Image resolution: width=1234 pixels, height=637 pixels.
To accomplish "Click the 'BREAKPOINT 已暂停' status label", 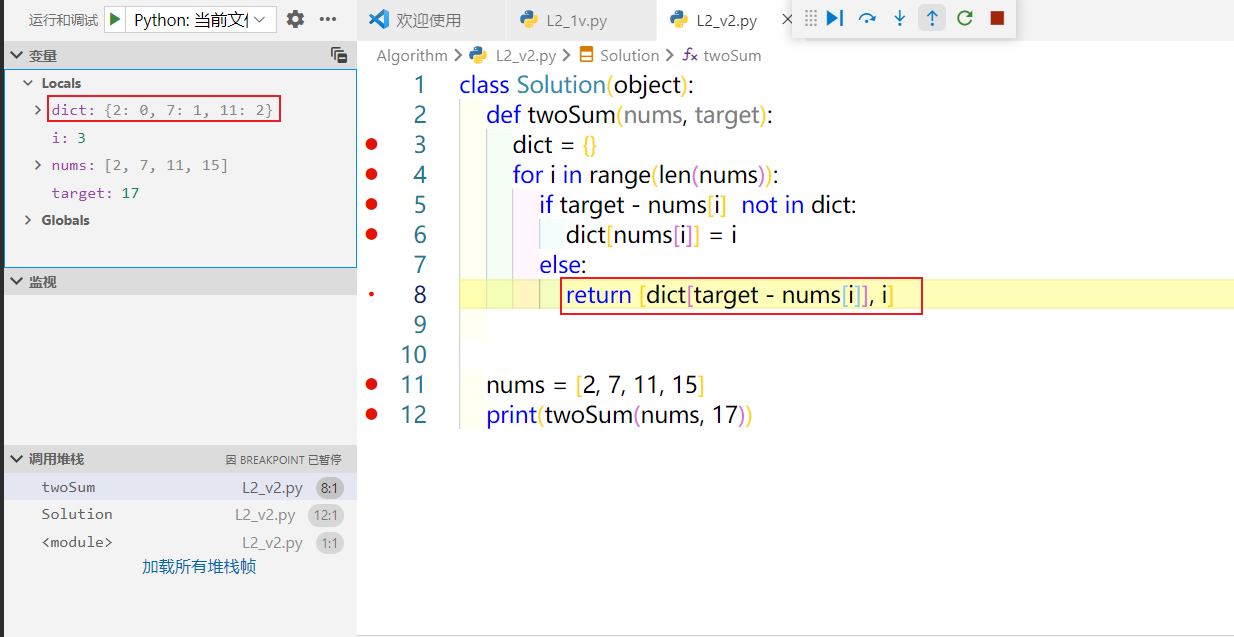I will coord(283,460).
